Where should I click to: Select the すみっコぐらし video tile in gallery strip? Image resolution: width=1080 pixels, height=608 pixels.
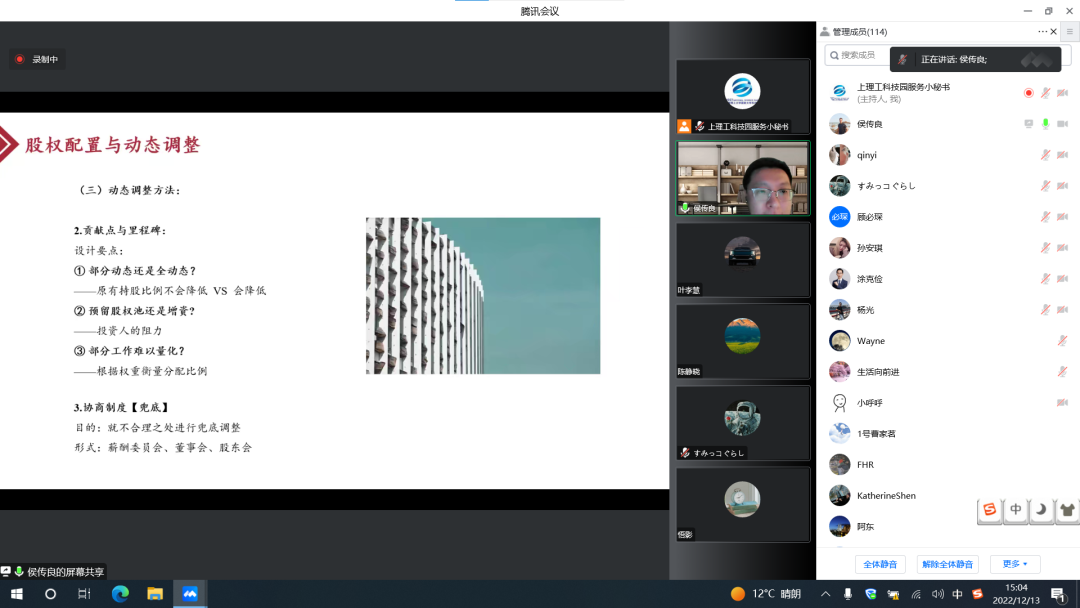(742, 423)
